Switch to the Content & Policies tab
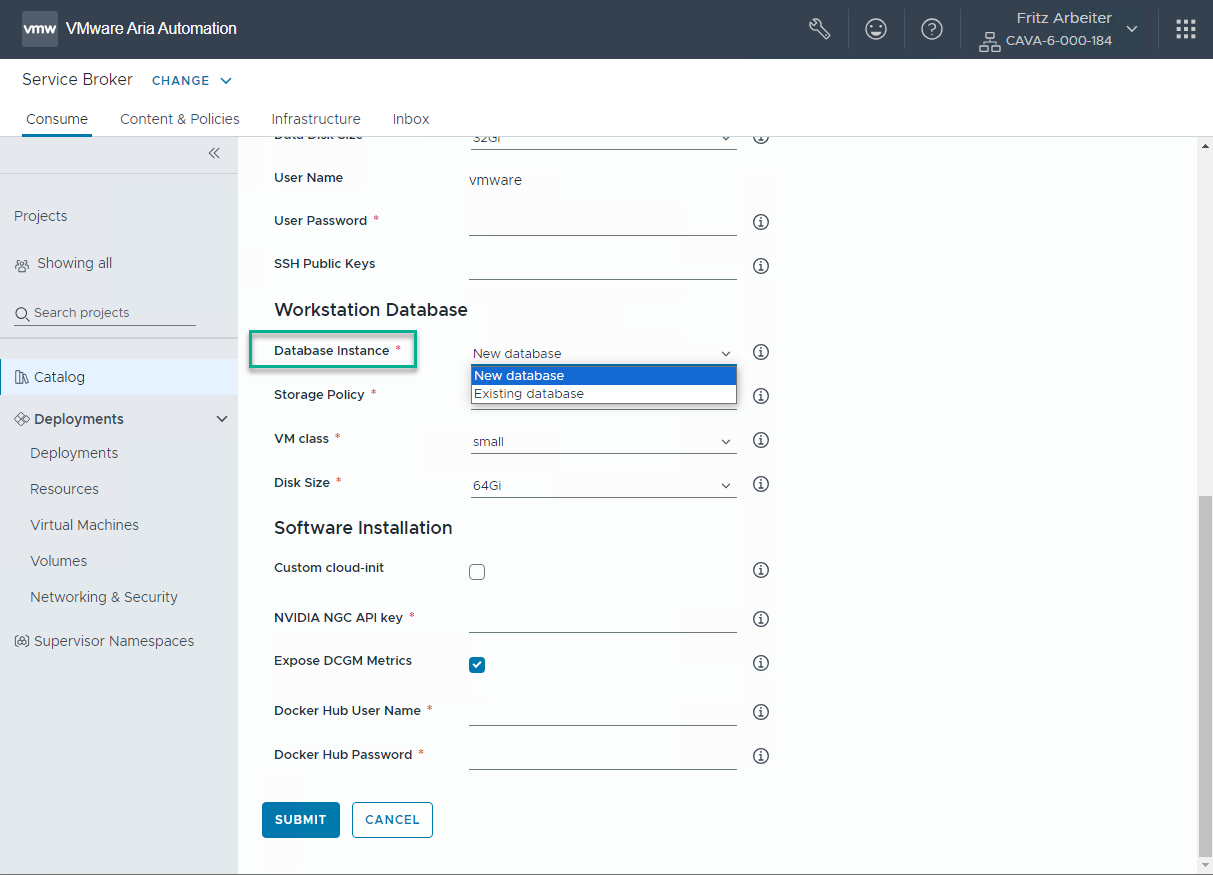The image size is (1213, 875). tap(180, 119)
